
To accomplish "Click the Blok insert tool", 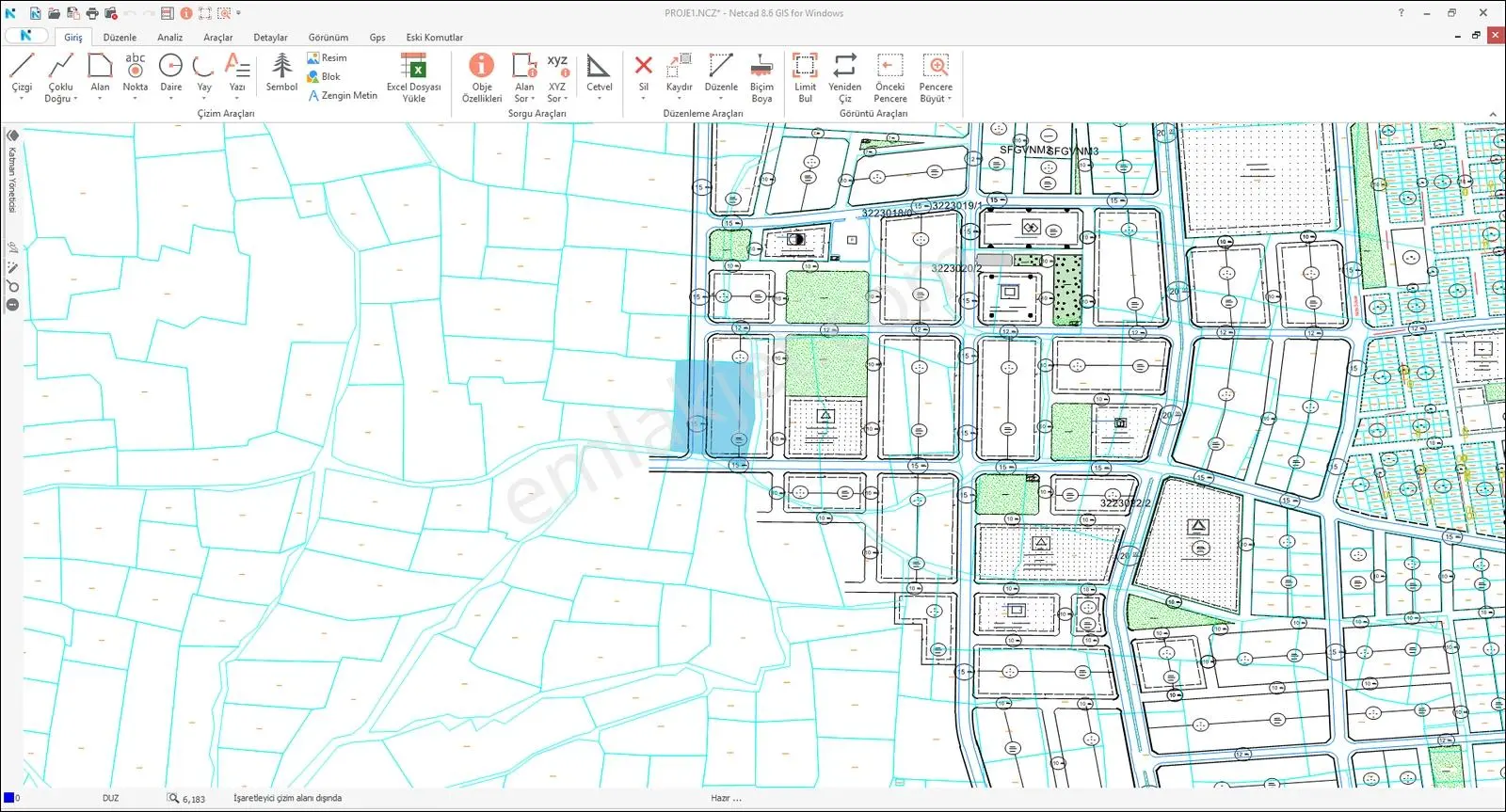I will click(324, 77).
